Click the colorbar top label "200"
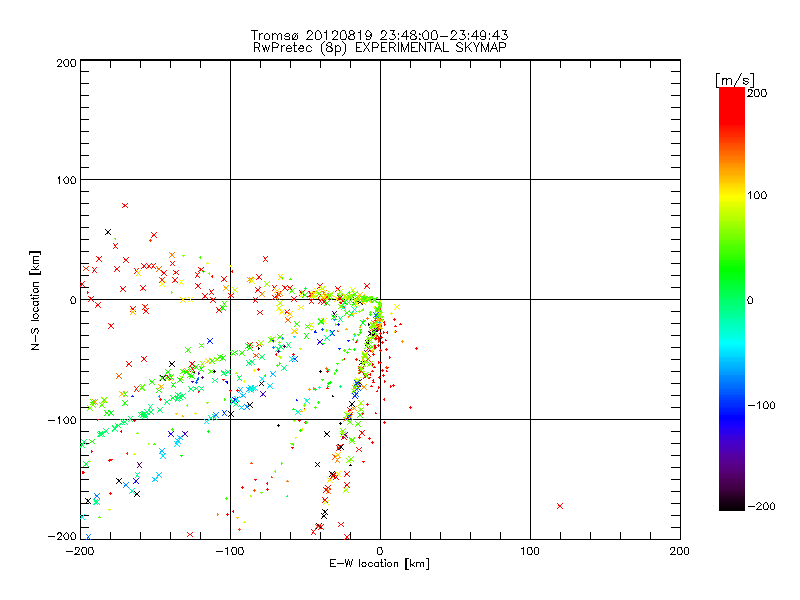The width and height of the screenshot is (800, 600). 757,93
